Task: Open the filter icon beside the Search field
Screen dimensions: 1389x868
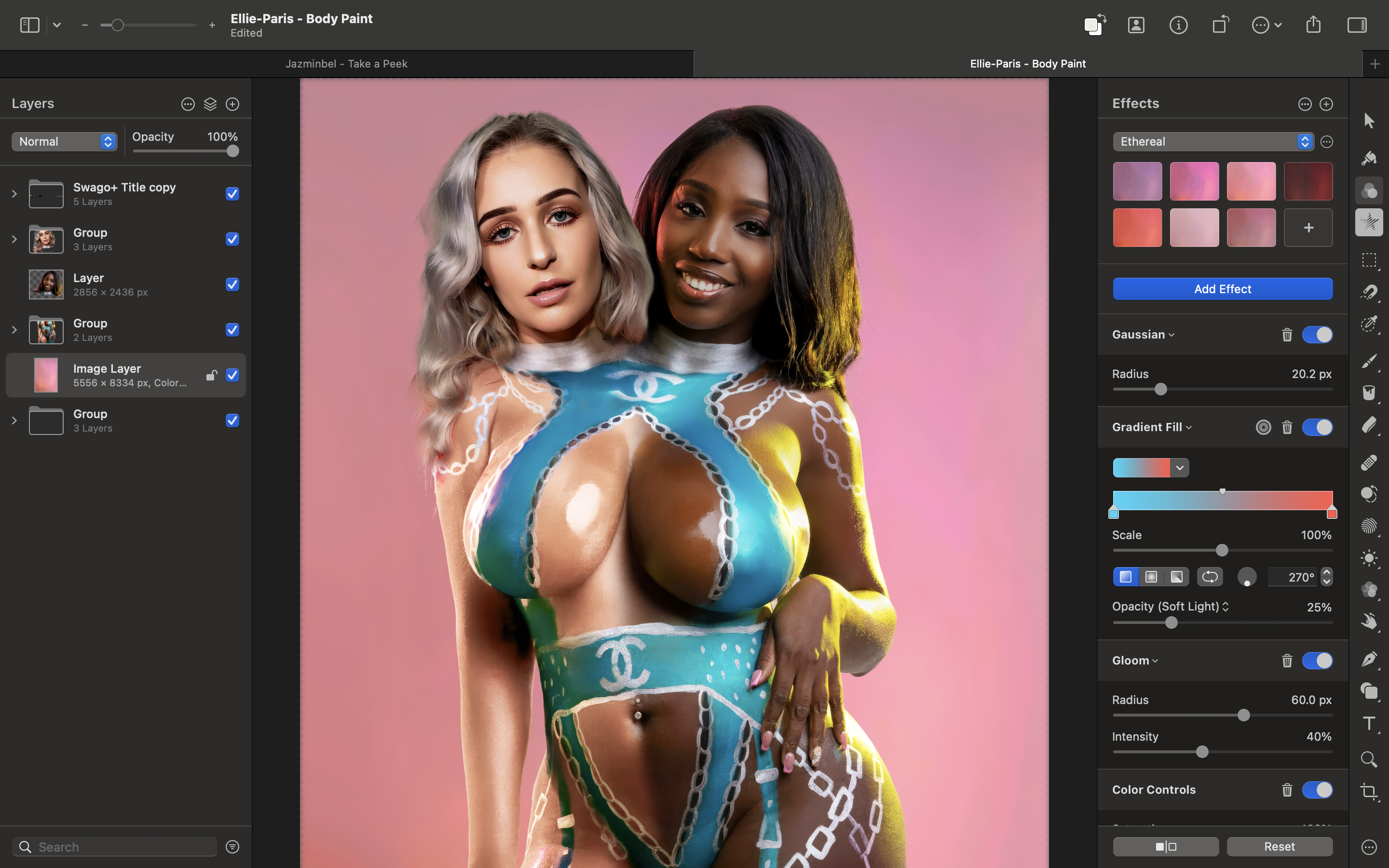Action: pos(232,847)
